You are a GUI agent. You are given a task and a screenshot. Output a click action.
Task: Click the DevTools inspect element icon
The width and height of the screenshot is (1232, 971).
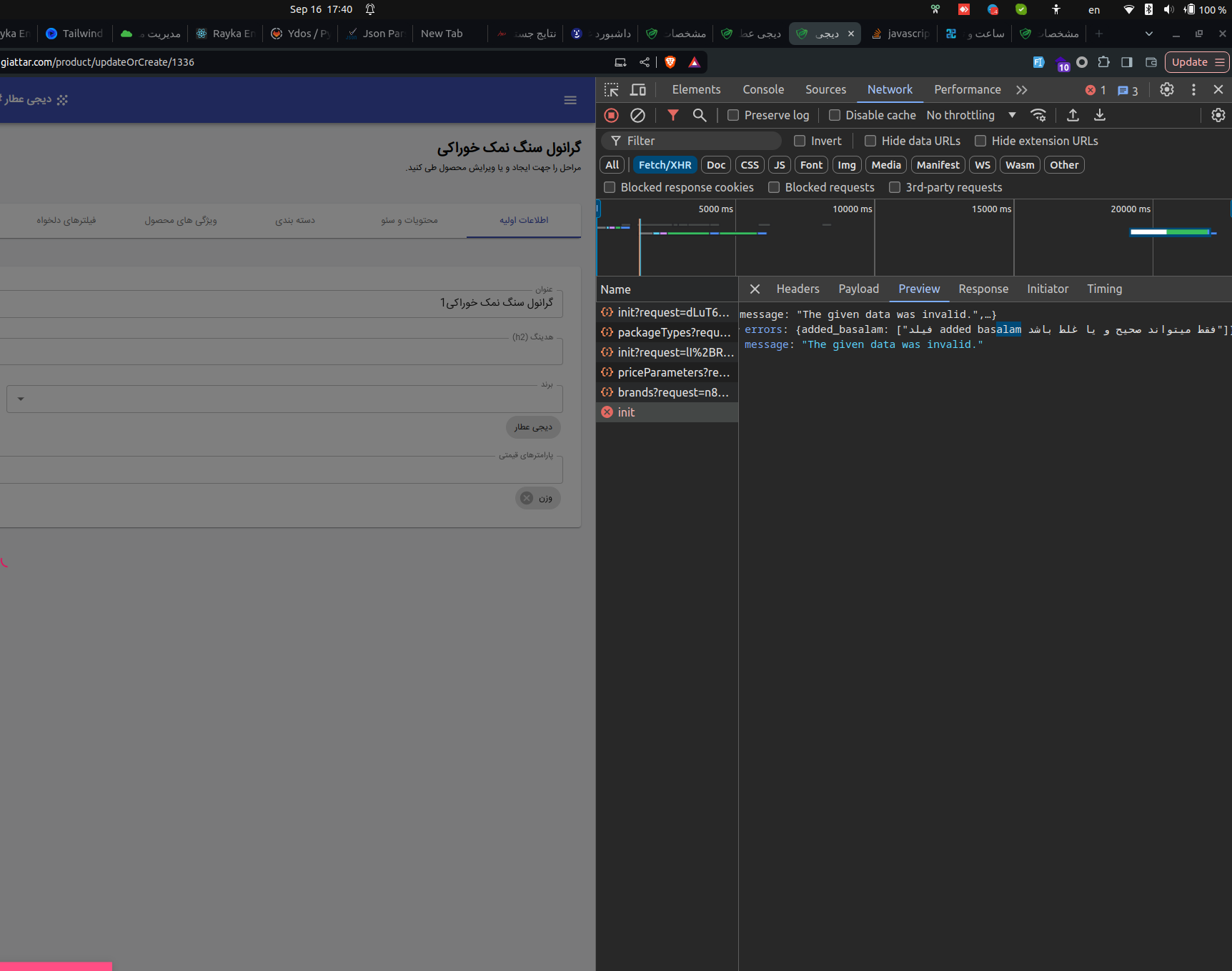[x=611, y=90]
